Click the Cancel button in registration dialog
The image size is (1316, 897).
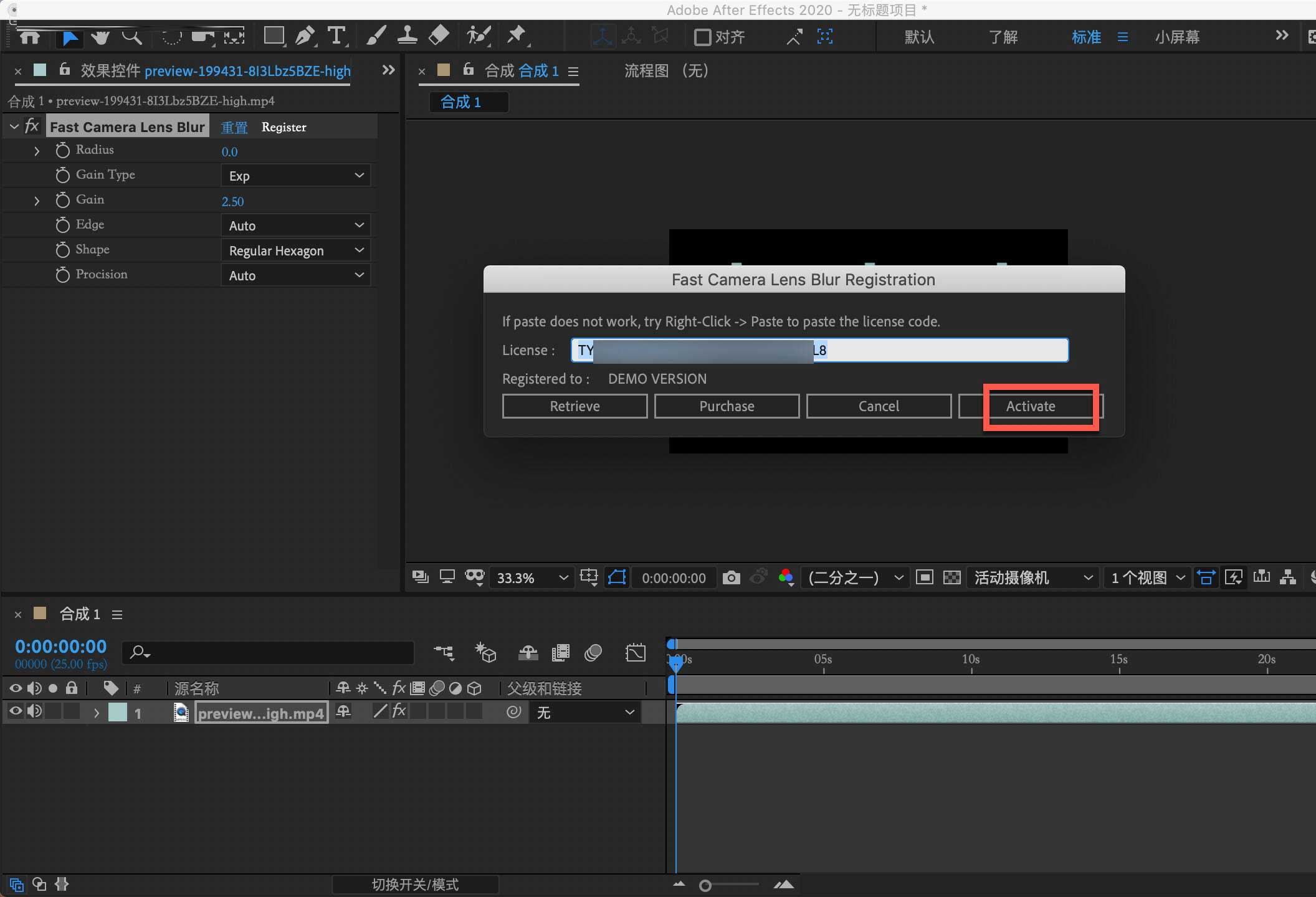pos(879,406)
